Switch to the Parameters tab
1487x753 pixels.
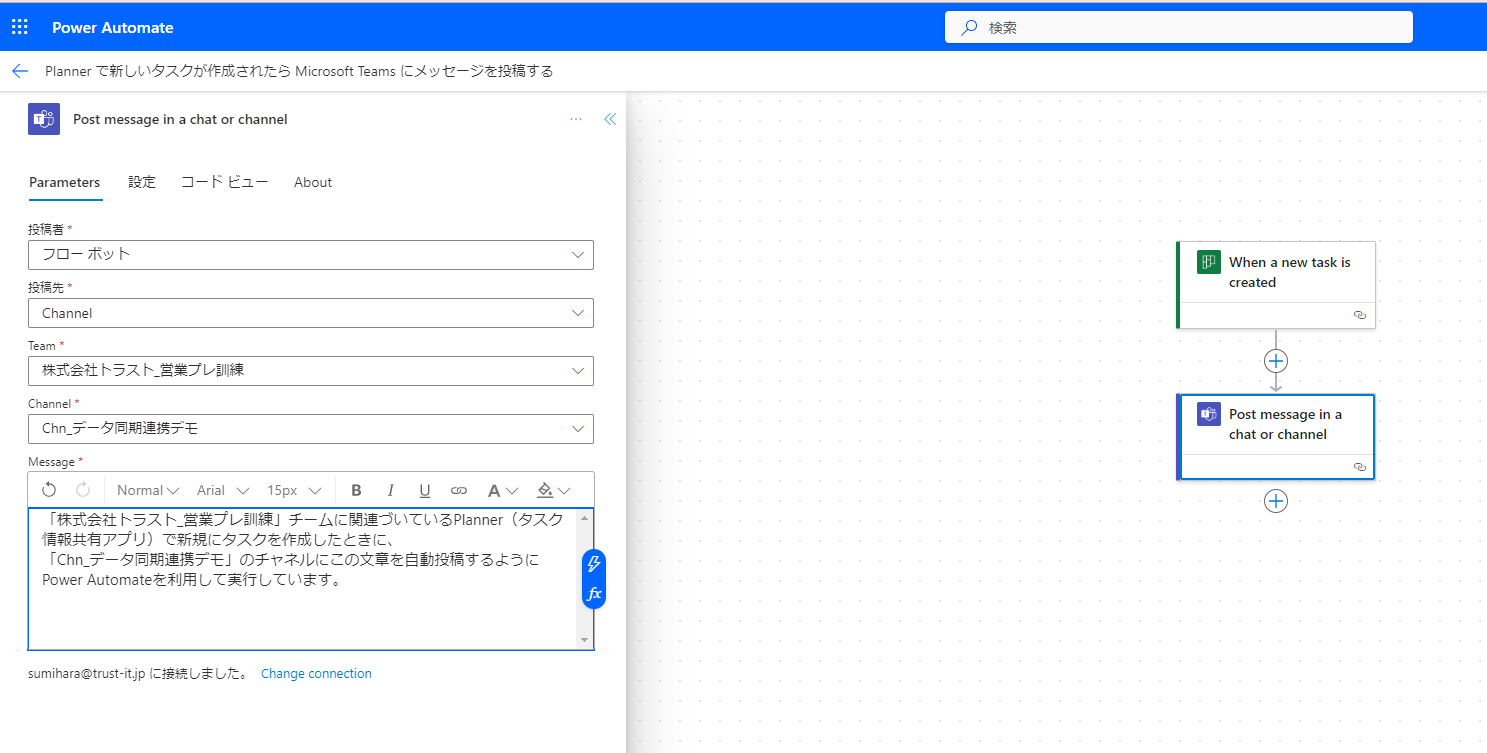coord(65,182)
